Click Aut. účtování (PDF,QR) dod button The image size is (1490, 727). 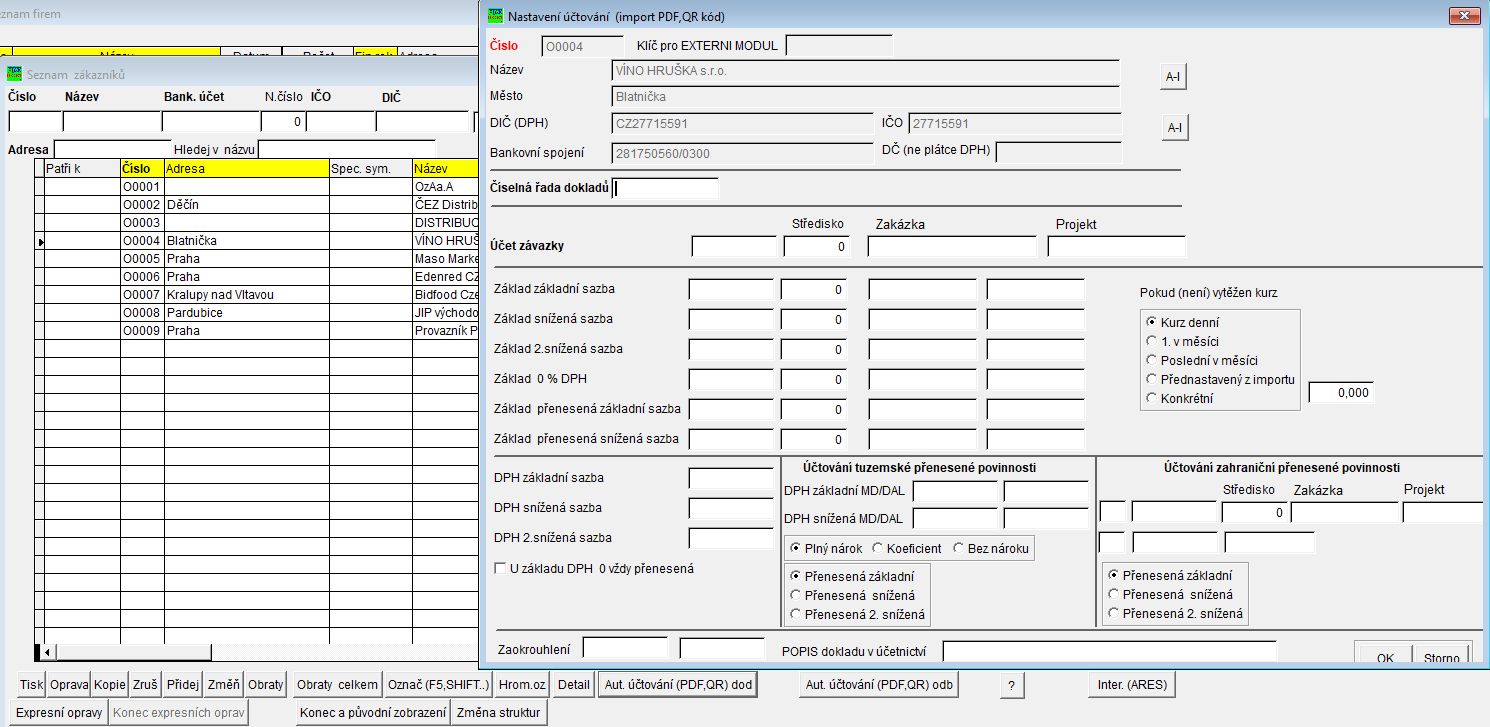coord(677,685)
